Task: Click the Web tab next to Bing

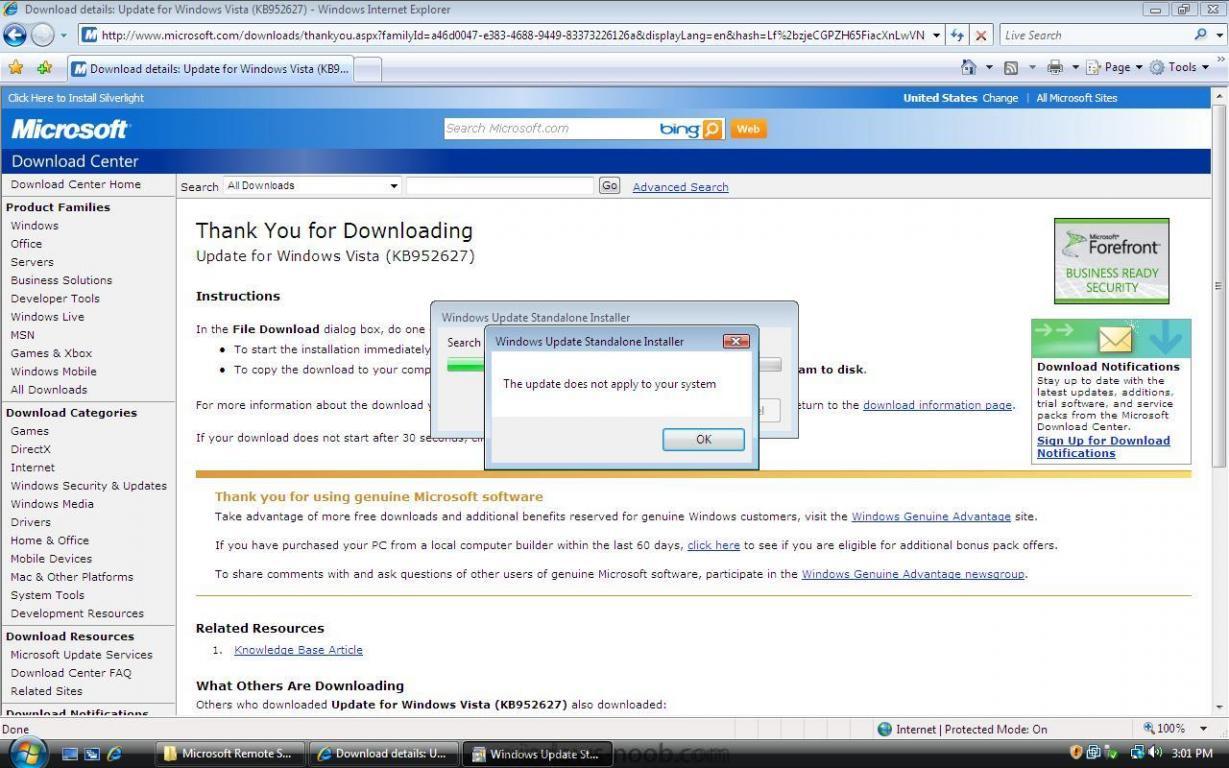Action: tap(748, 129)
